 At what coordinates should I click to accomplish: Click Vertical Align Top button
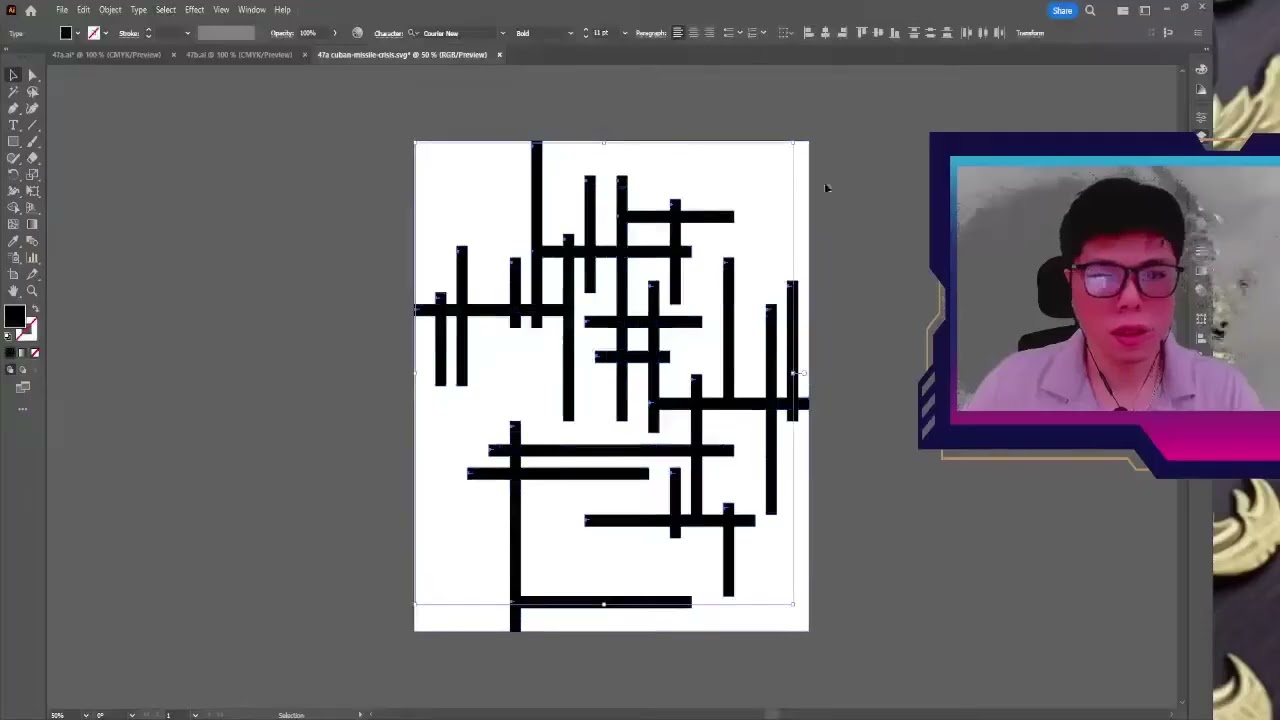(861, 33)
